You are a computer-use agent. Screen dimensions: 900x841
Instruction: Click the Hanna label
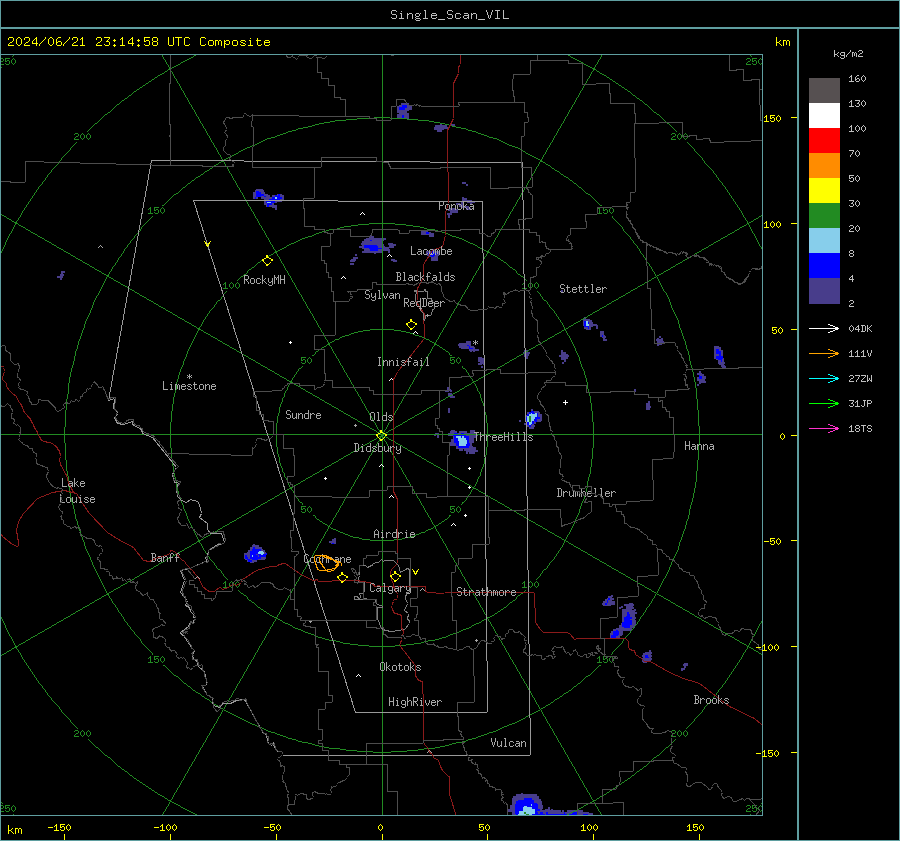(x=699, y=446)
